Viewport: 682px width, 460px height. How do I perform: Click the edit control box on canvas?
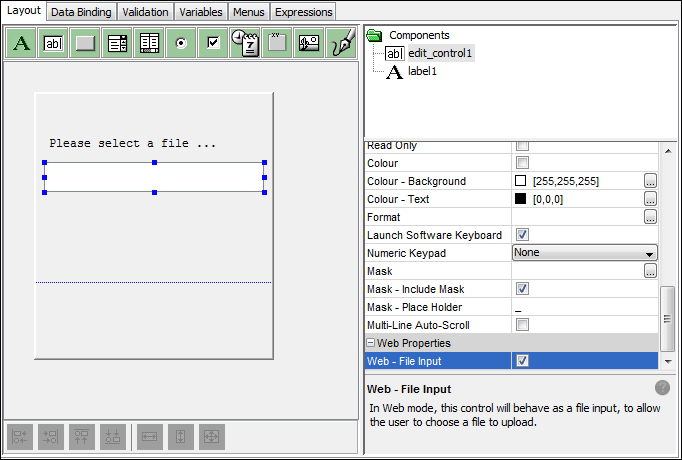pos(154,177)
